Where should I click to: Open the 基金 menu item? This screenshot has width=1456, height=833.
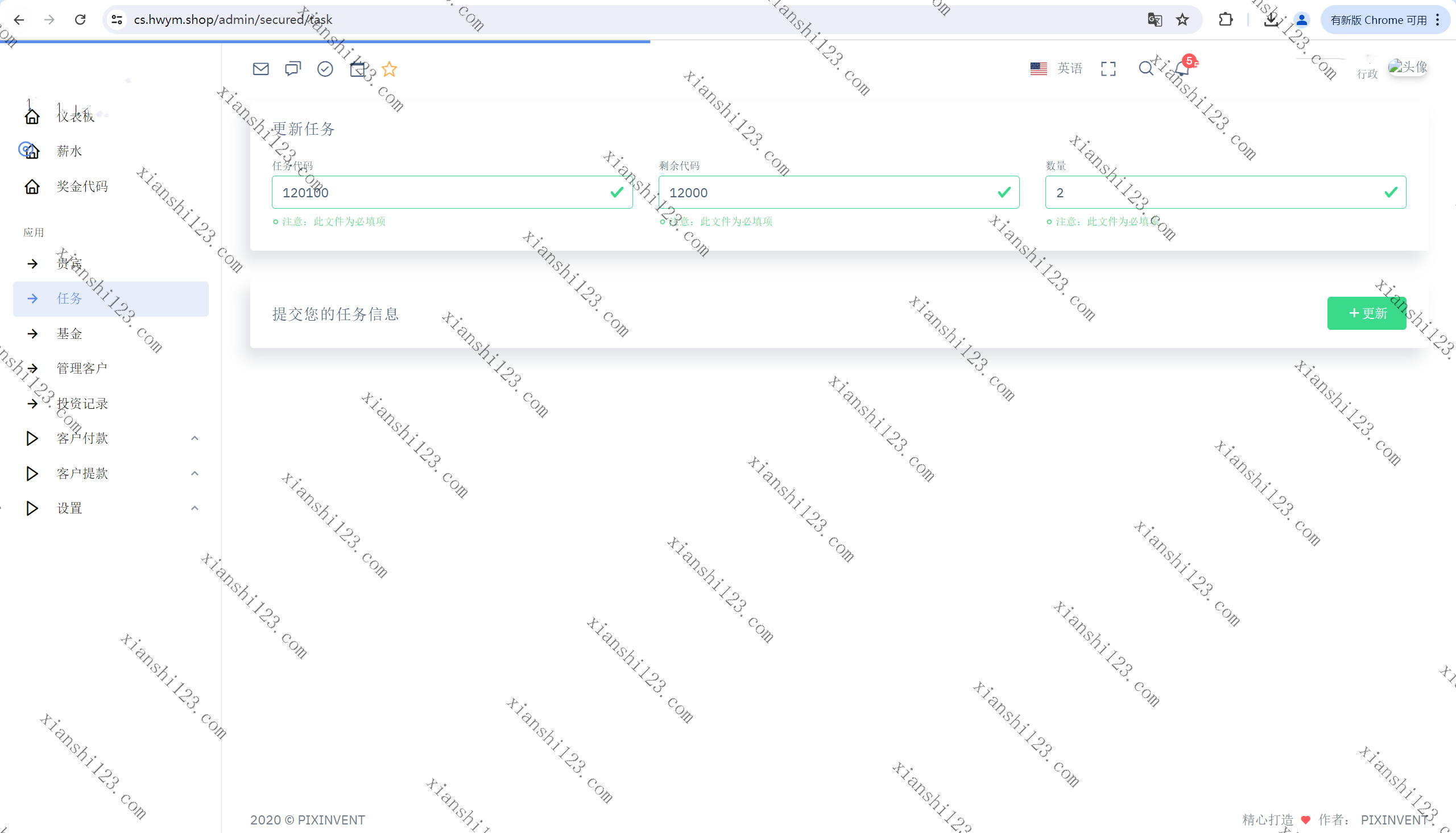(110, 334)
